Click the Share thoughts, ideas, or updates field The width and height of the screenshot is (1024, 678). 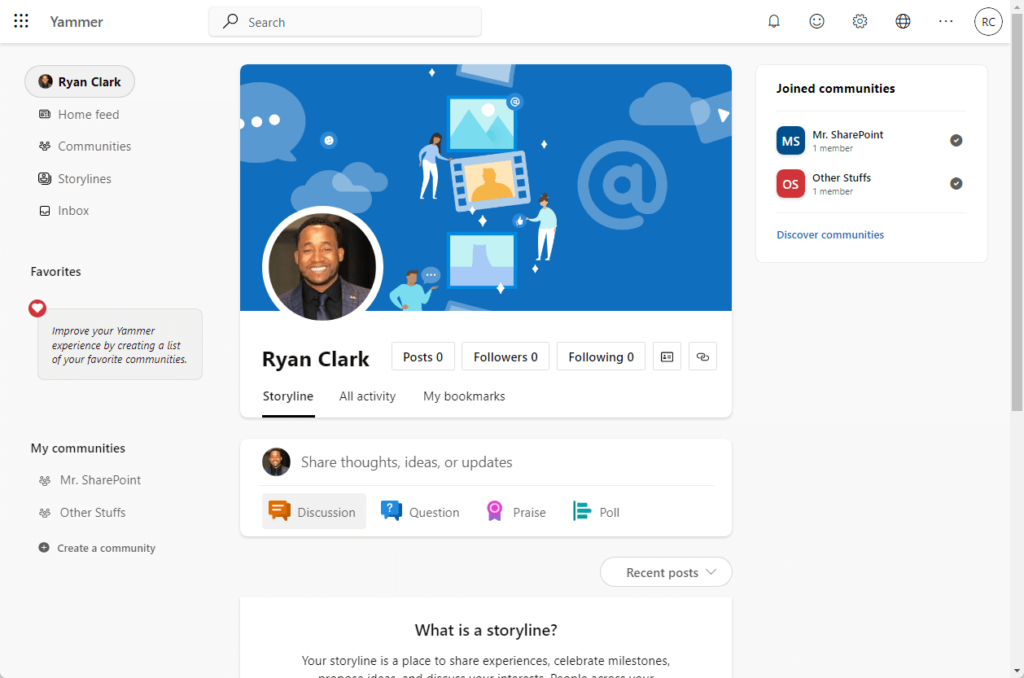click(x=406, y=462)
